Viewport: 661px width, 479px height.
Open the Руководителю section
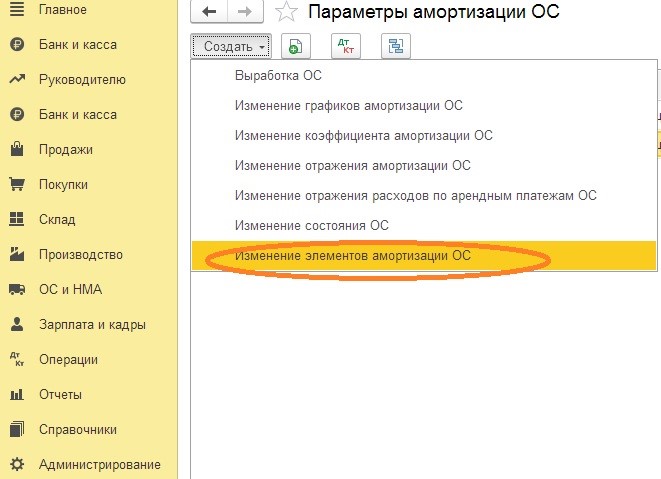tap(82, 79)
